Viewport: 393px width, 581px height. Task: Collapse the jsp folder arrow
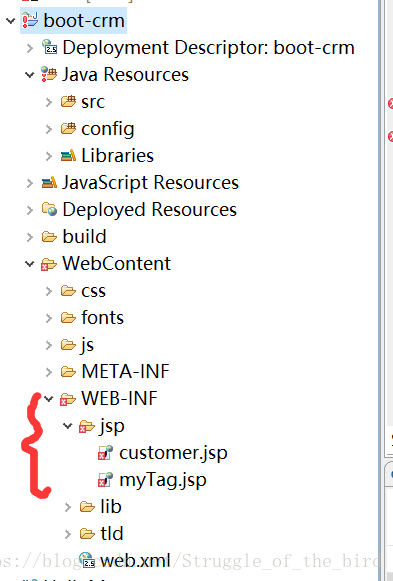click(x=67, y=426)
